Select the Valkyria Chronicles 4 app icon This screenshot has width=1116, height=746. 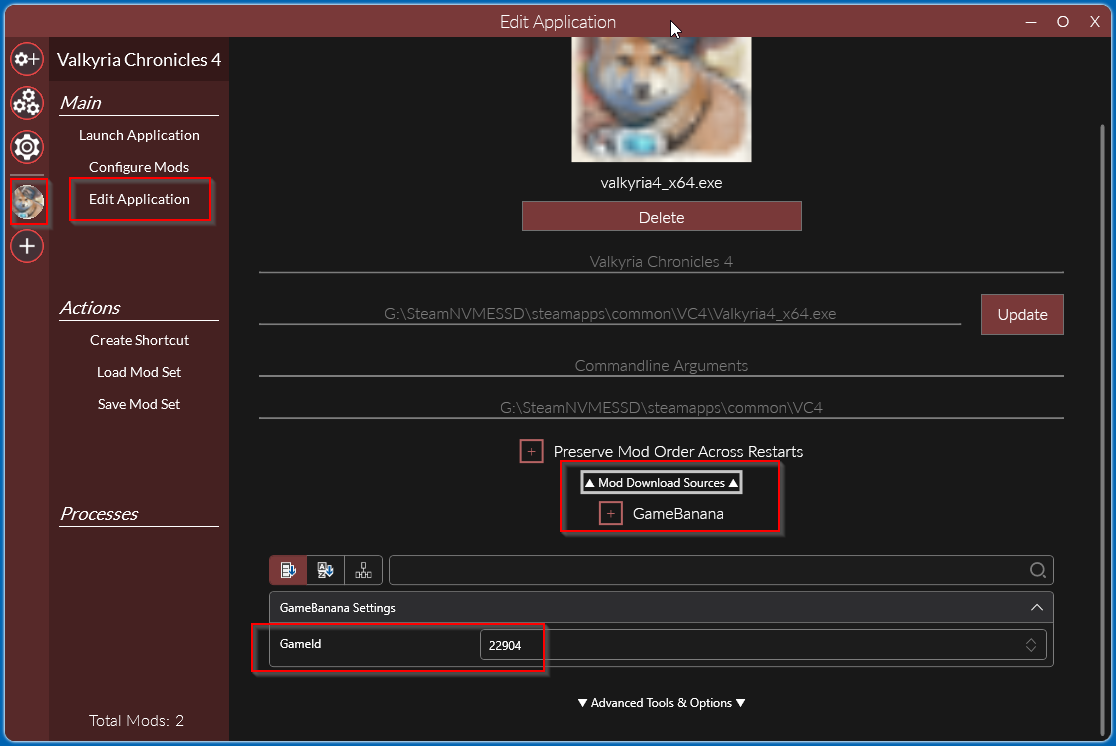click(x=28, y=202)
